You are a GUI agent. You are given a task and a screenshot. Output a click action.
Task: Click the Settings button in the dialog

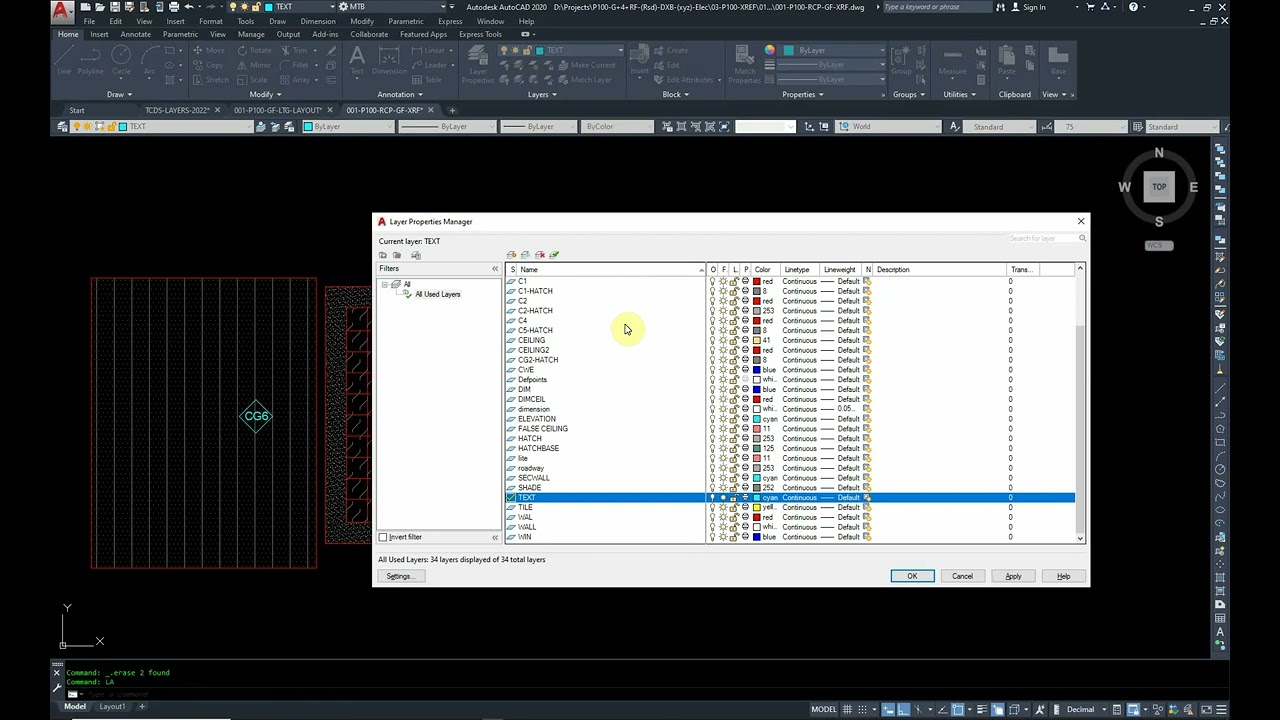[399, 576]
